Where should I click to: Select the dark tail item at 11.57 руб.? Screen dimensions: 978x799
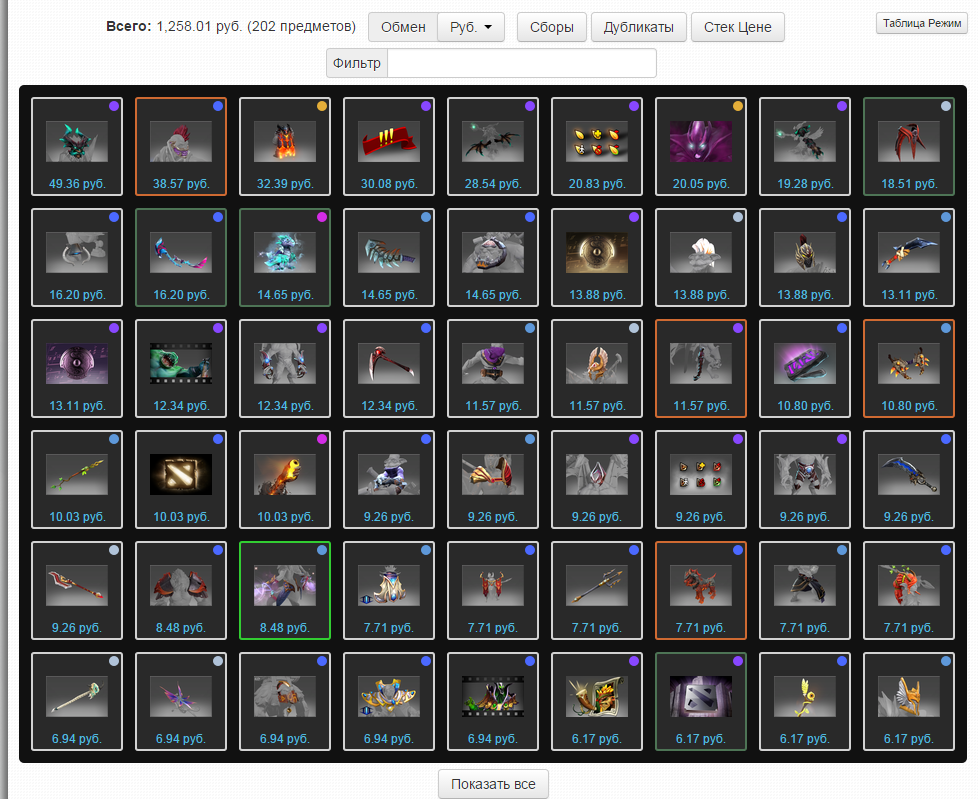(x=701, y=369)
